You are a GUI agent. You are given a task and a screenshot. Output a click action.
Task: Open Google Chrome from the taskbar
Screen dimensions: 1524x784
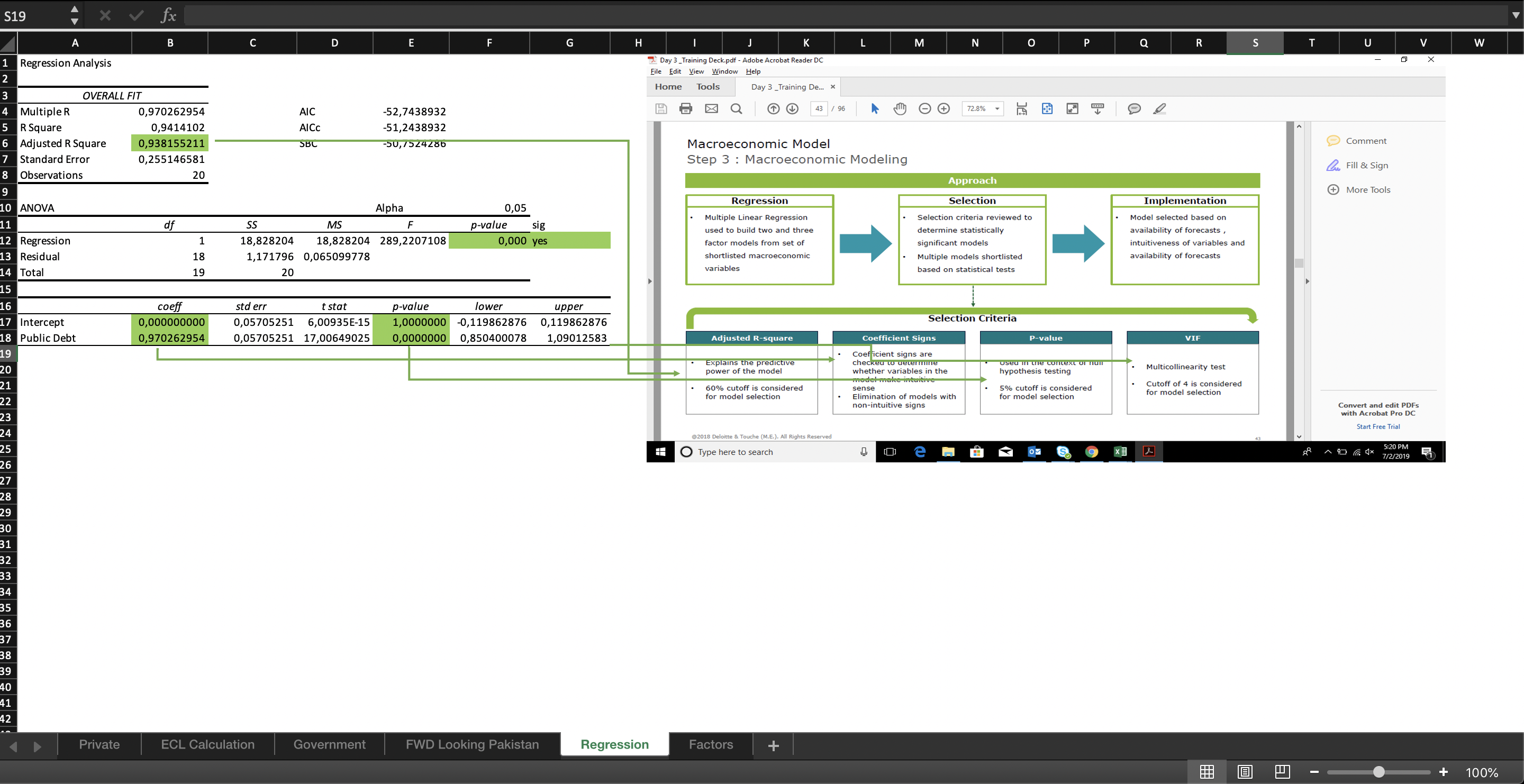coord(1092,452)
